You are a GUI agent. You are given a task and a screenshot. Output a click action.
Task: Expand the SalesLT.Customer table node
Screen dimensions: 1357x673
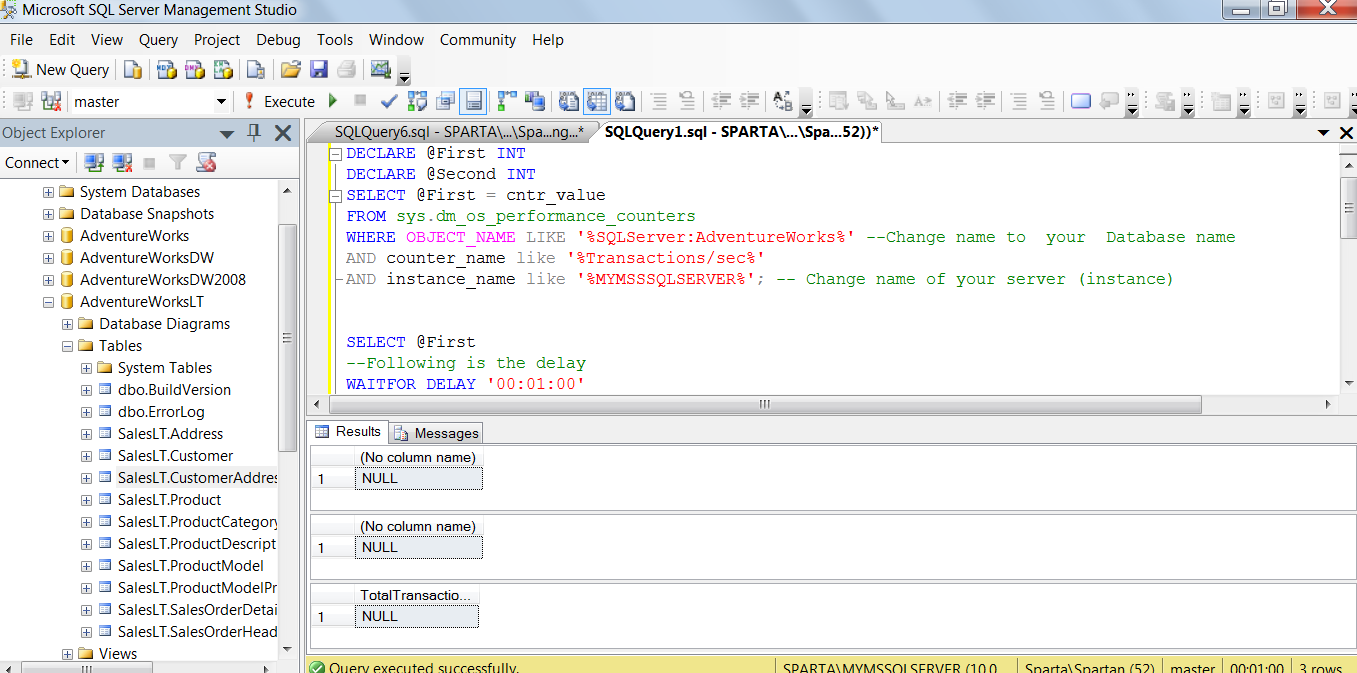point(87,456)
